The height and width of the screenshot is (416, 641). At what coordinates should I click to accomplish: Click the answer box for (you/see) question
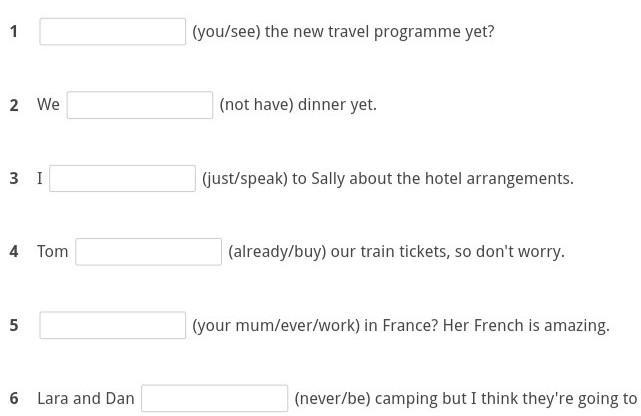(112, 31)
